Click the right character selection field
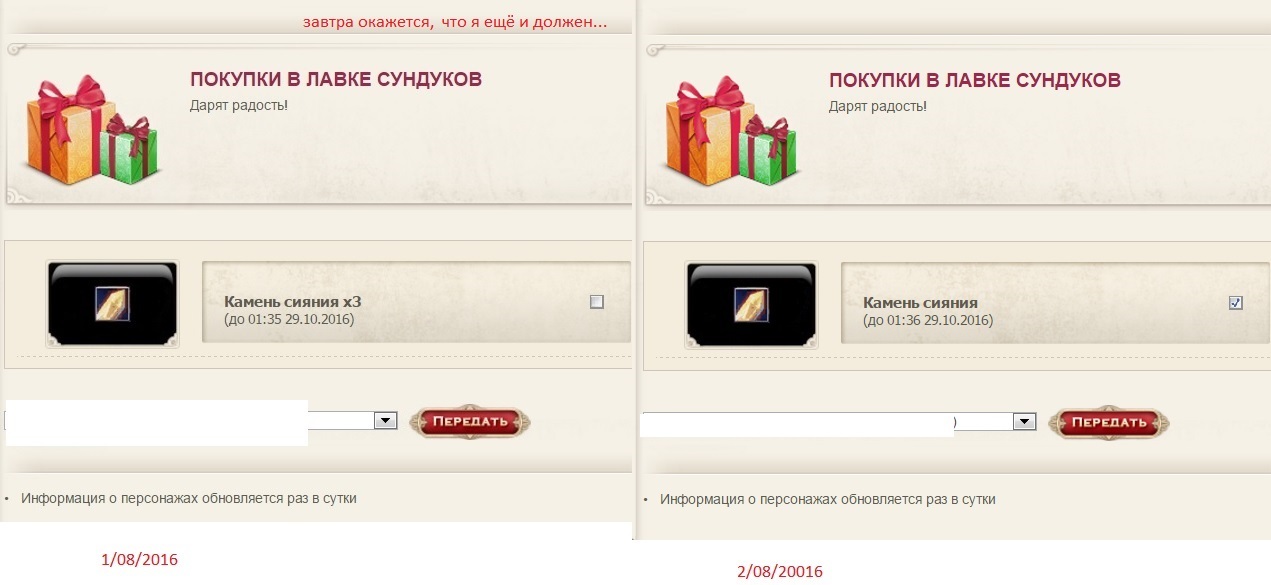Screen dimensions: 1271x585 tap(838, 421)
